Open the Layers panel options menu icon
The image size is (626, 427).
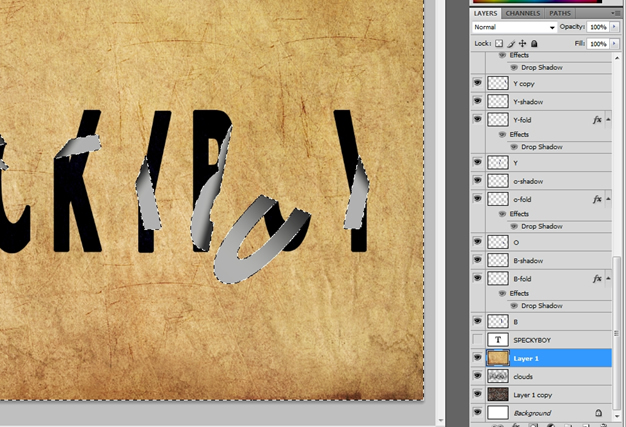615,13
